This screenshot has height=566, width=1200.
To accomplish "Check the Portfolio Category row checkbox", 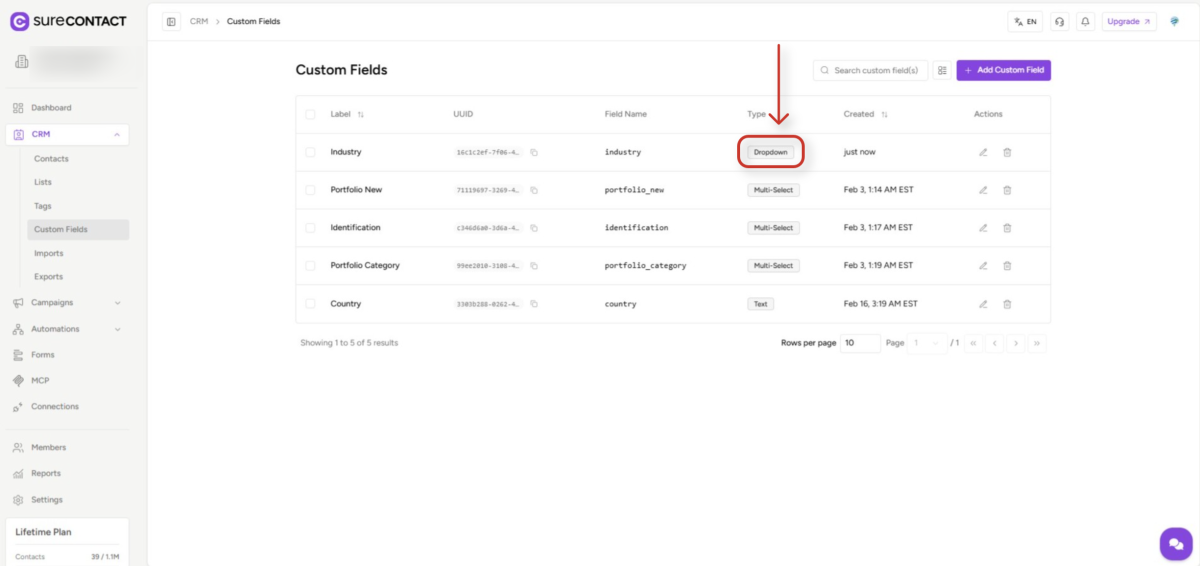I will click(310, 266).
